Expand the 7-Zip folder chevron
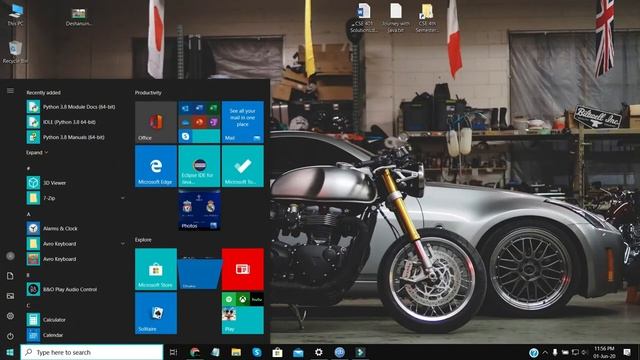 click(x=122, y=198)
